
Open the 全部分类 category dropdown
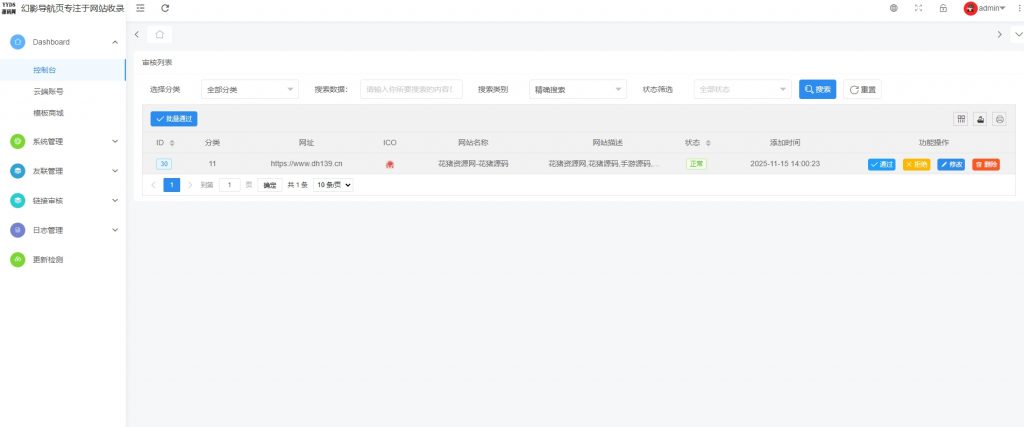250,89
